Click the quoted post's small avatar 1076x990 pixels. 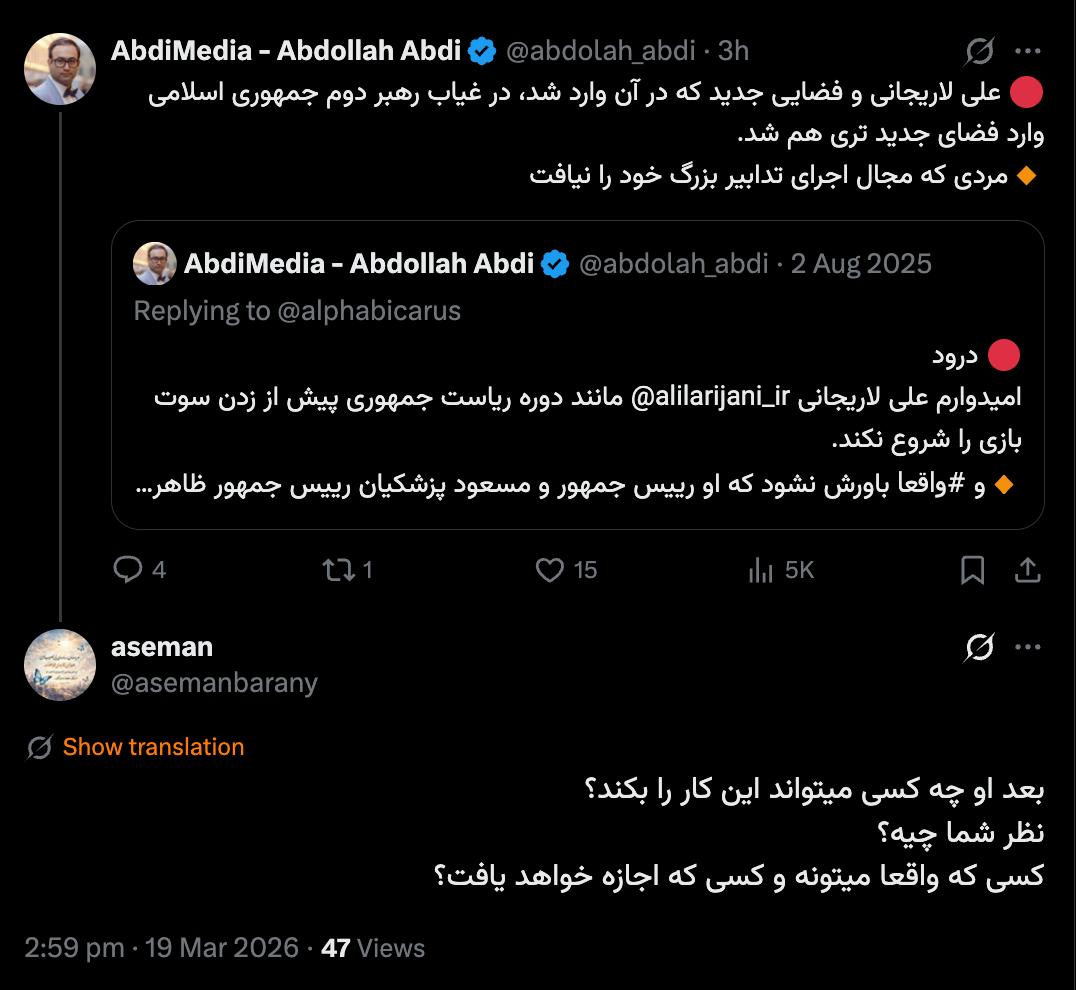tap(155, 264)
